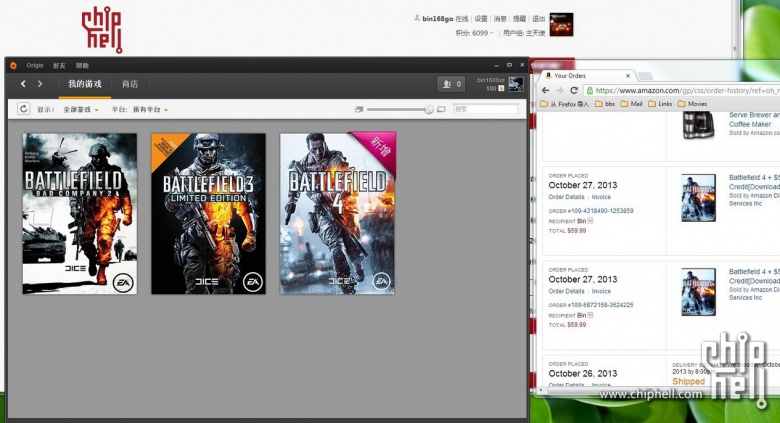Click the Origin logo icon in title bar

coord(13,66)
